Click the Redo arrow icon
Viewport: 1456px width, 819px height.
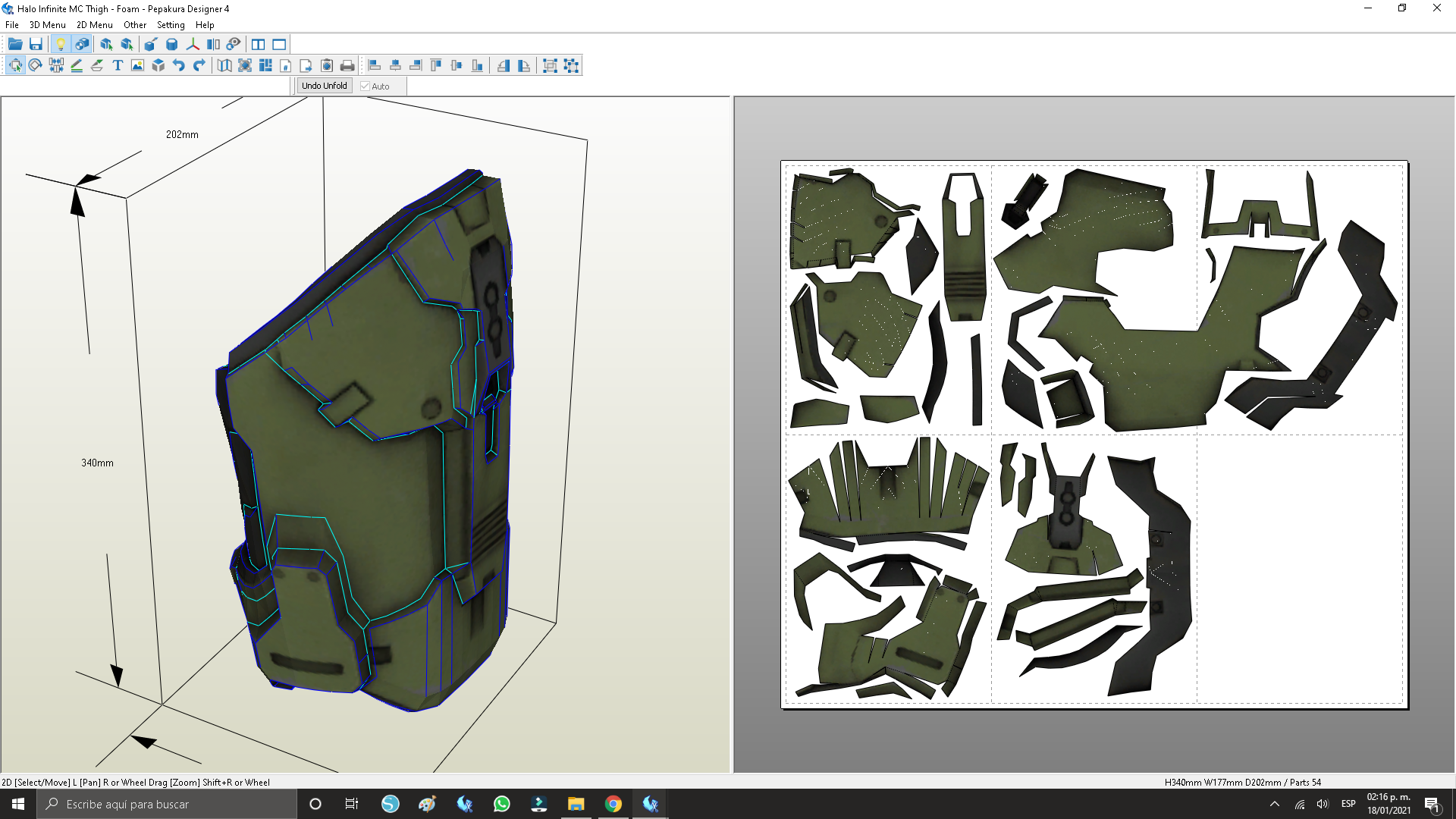tap(199, 65)
